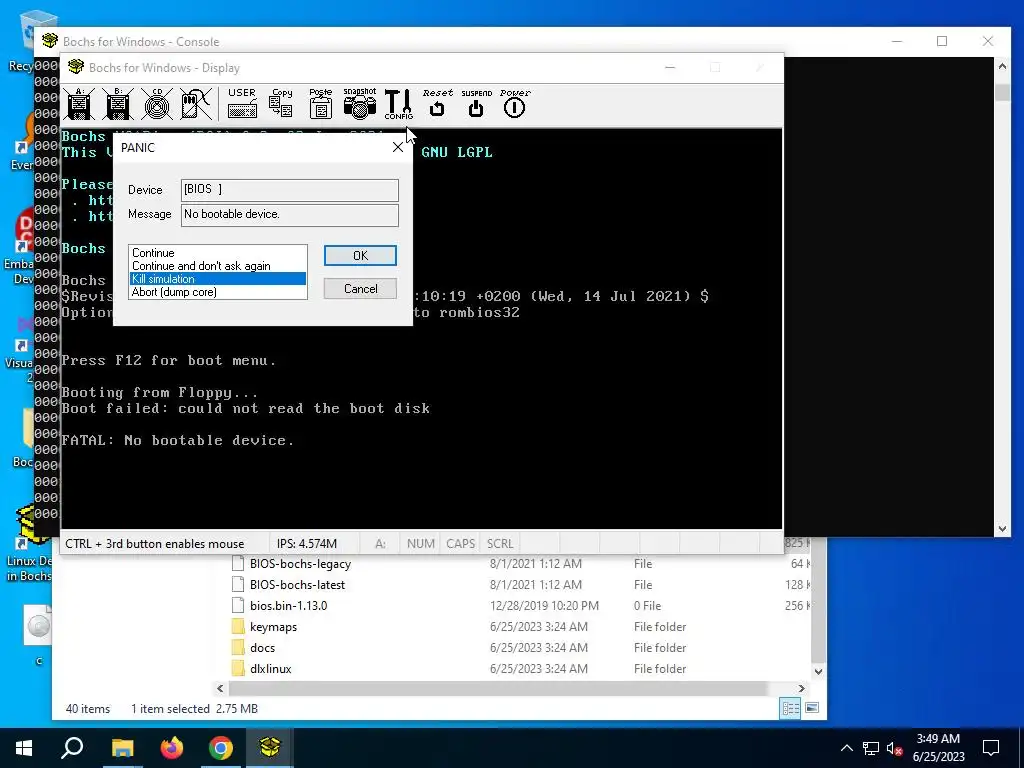Image resolution: width=1024 pixels, height=768 pixels.
Task: Click the floppy B: drive icon
Action: click(118, 104)
